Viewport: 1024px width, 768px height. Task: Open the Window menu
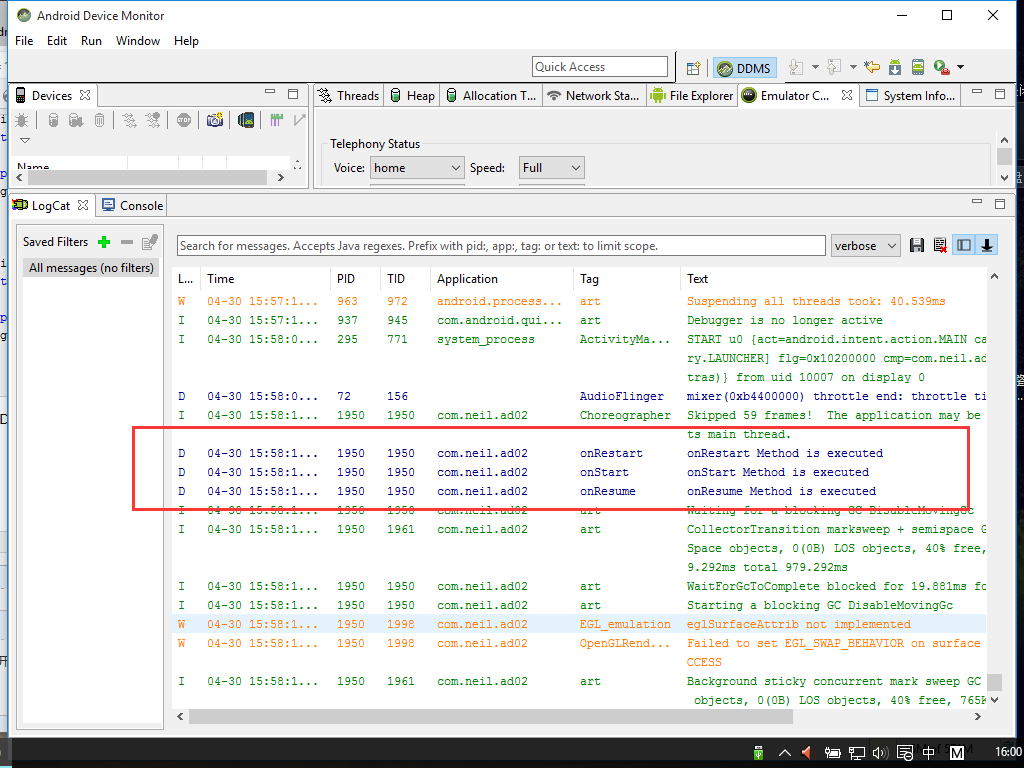(138, 40)
